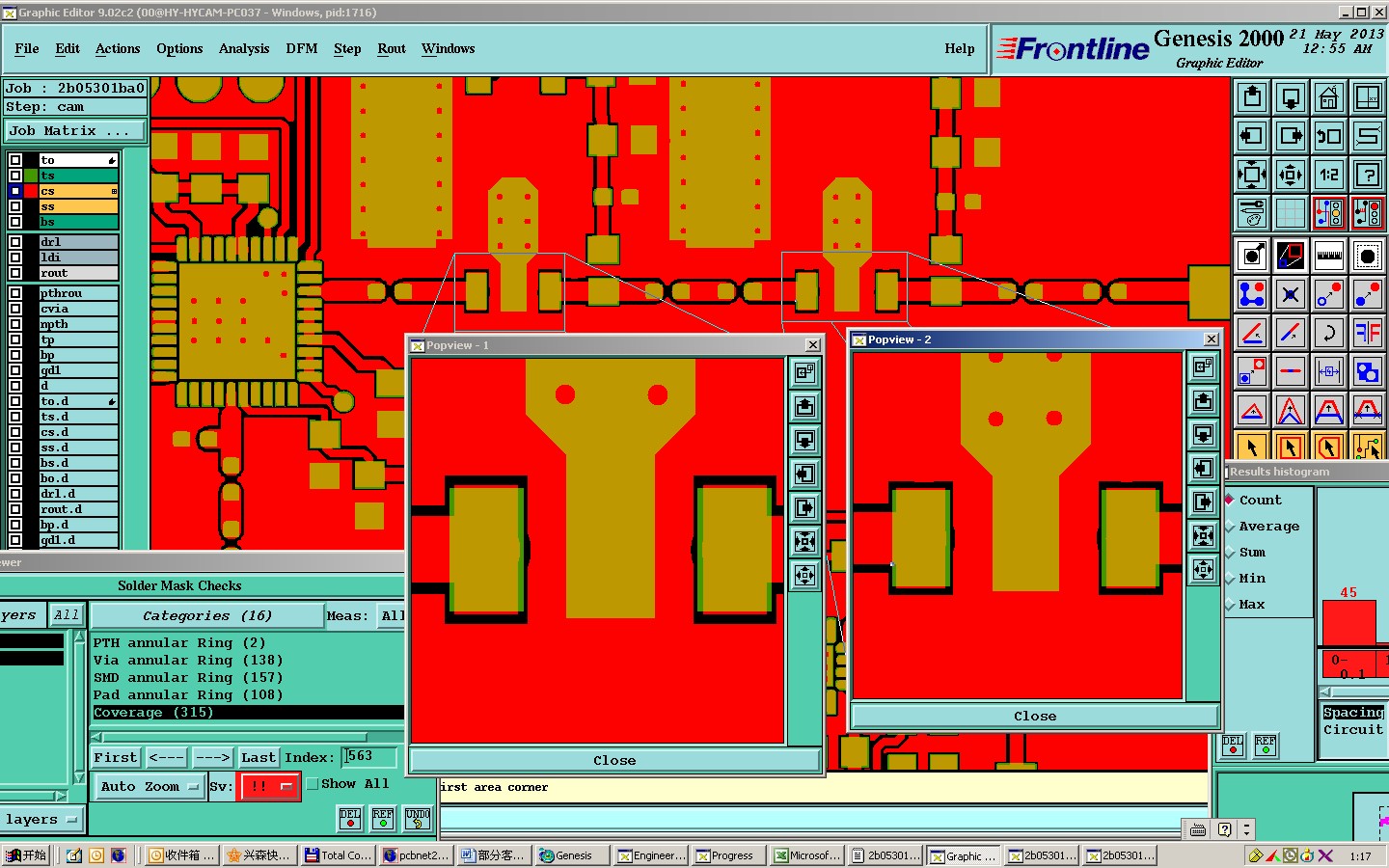Click the Last result button

pyautogui.click(x=259, y=758)
